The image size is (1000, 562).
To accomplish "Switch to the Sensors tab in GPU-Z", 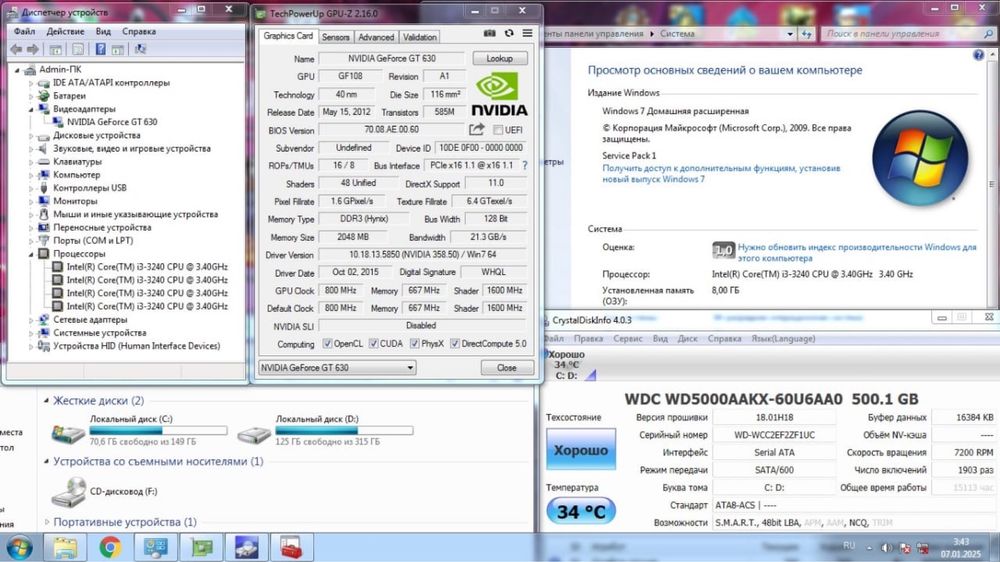I will pos(335,37).
